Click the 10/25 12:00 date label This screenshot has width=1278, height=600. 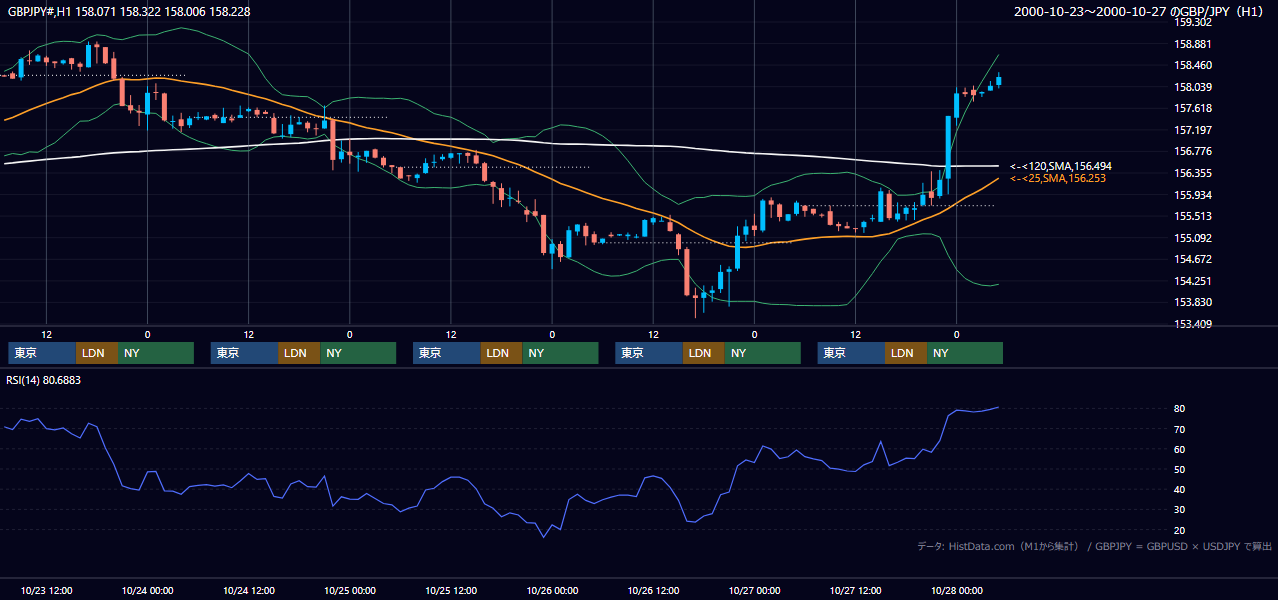point(451,590)
